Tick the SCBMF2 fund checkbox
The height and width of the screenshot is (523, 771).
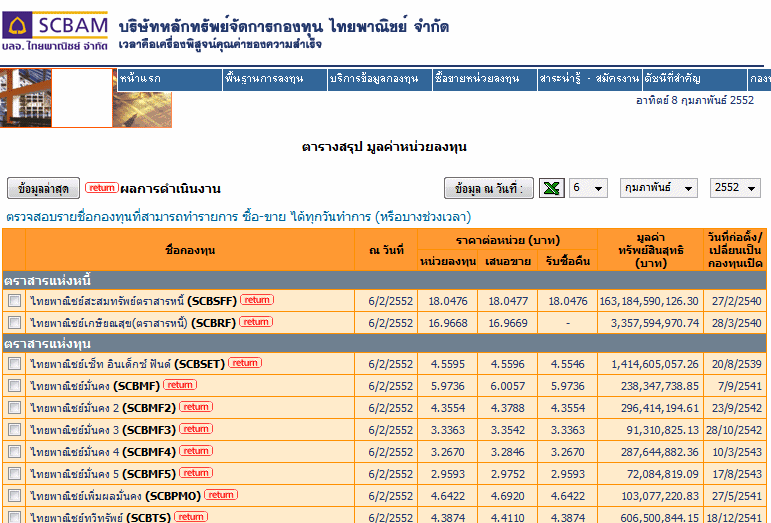14,407
